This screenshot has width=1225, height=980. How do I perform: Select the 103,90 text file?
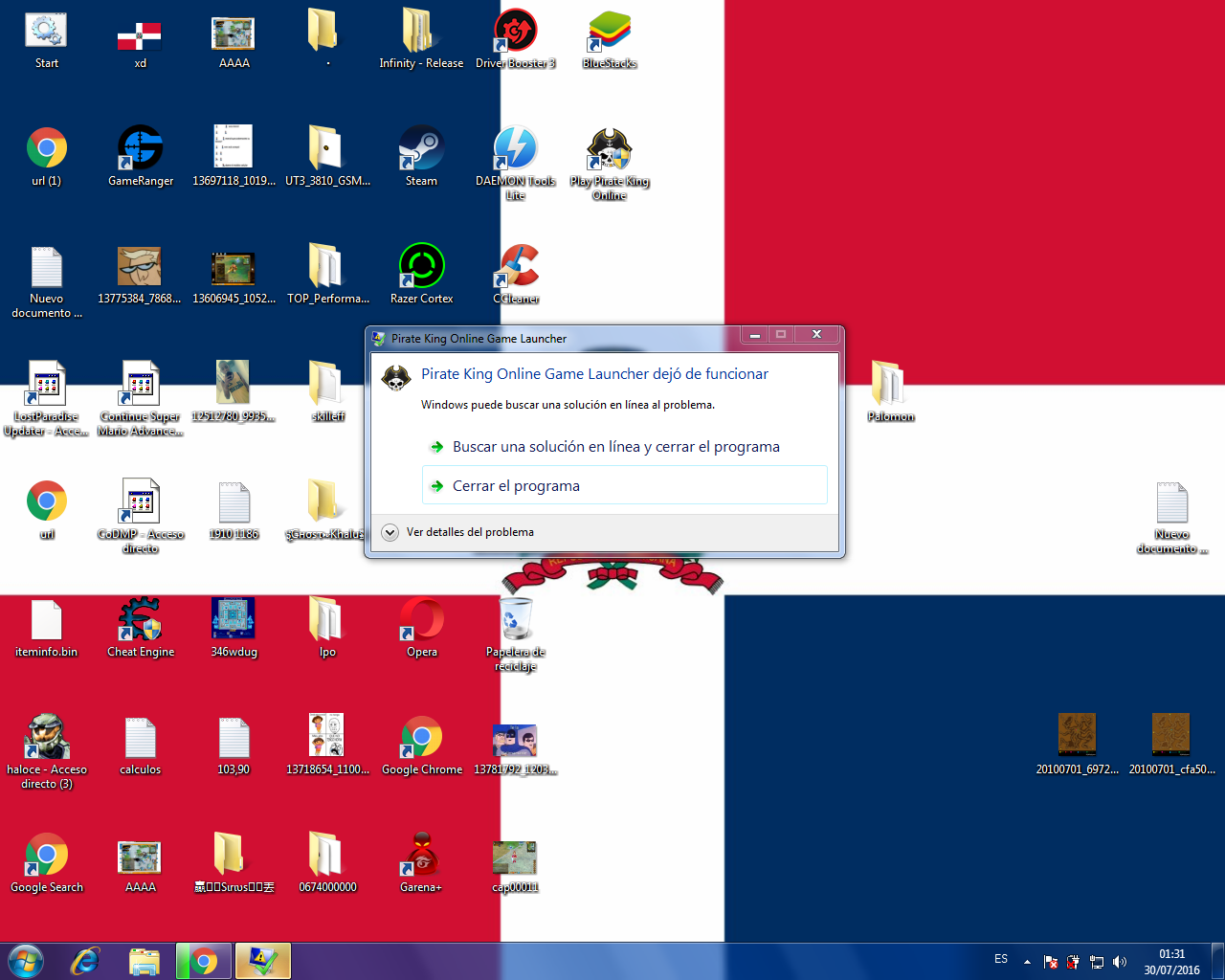tap(234, 746)
